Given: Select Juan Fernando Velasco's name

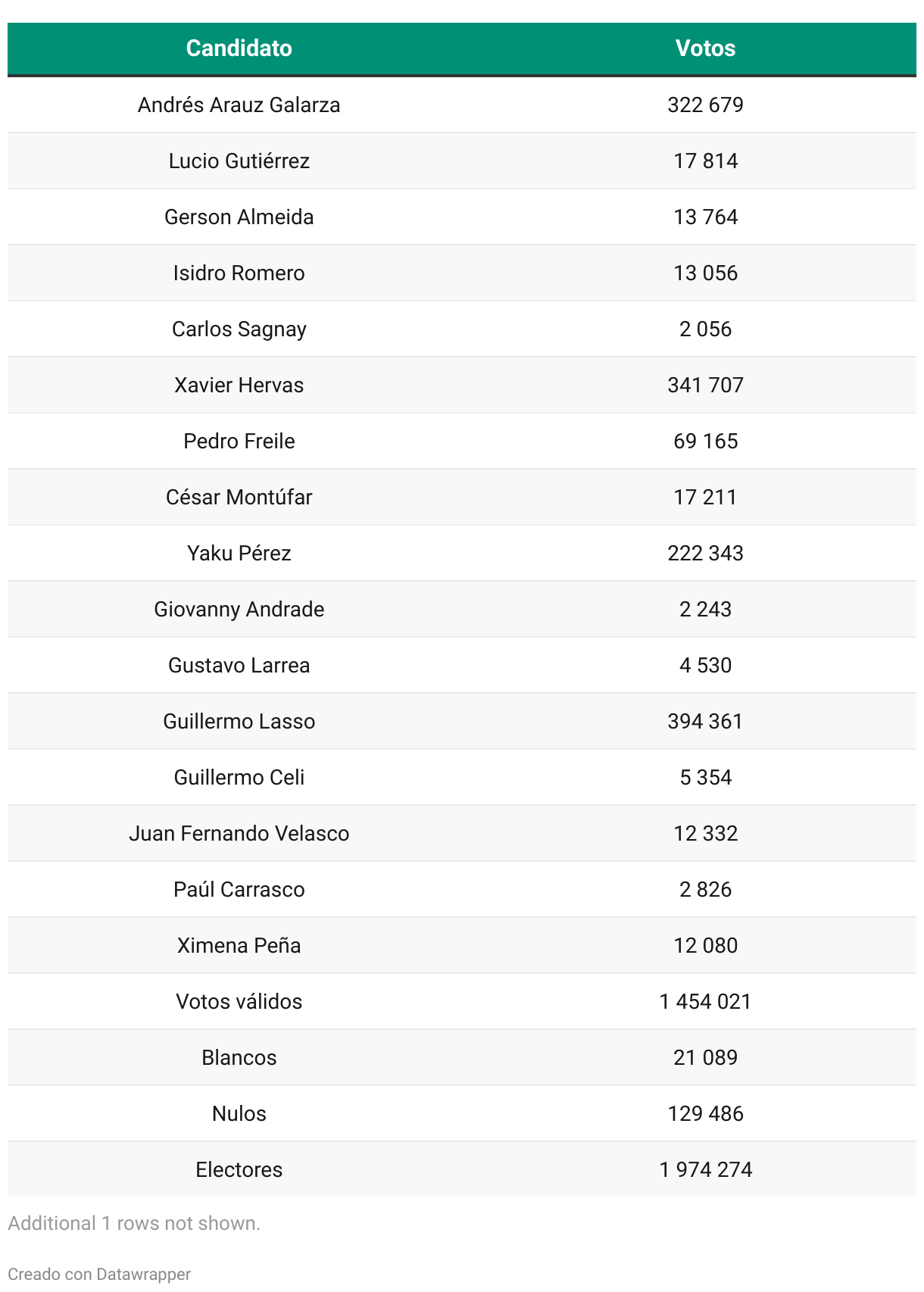Looking at the screenshot, I should (239, 833).
